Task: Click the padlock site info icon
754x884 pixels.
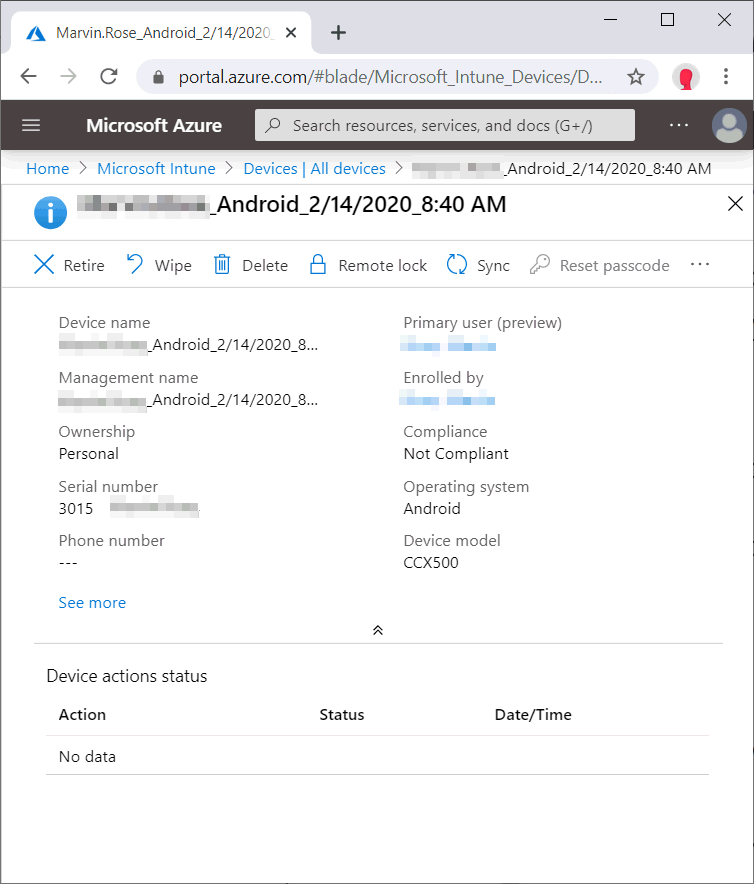Action: point(158,77)
